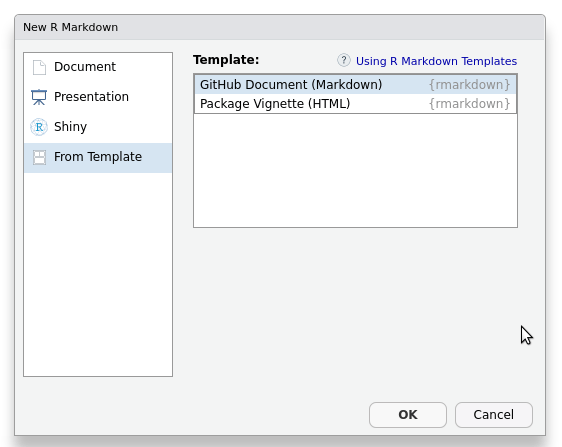Click the New R Markdown title bar
562x447 pixels.
(x=280, y=27)
